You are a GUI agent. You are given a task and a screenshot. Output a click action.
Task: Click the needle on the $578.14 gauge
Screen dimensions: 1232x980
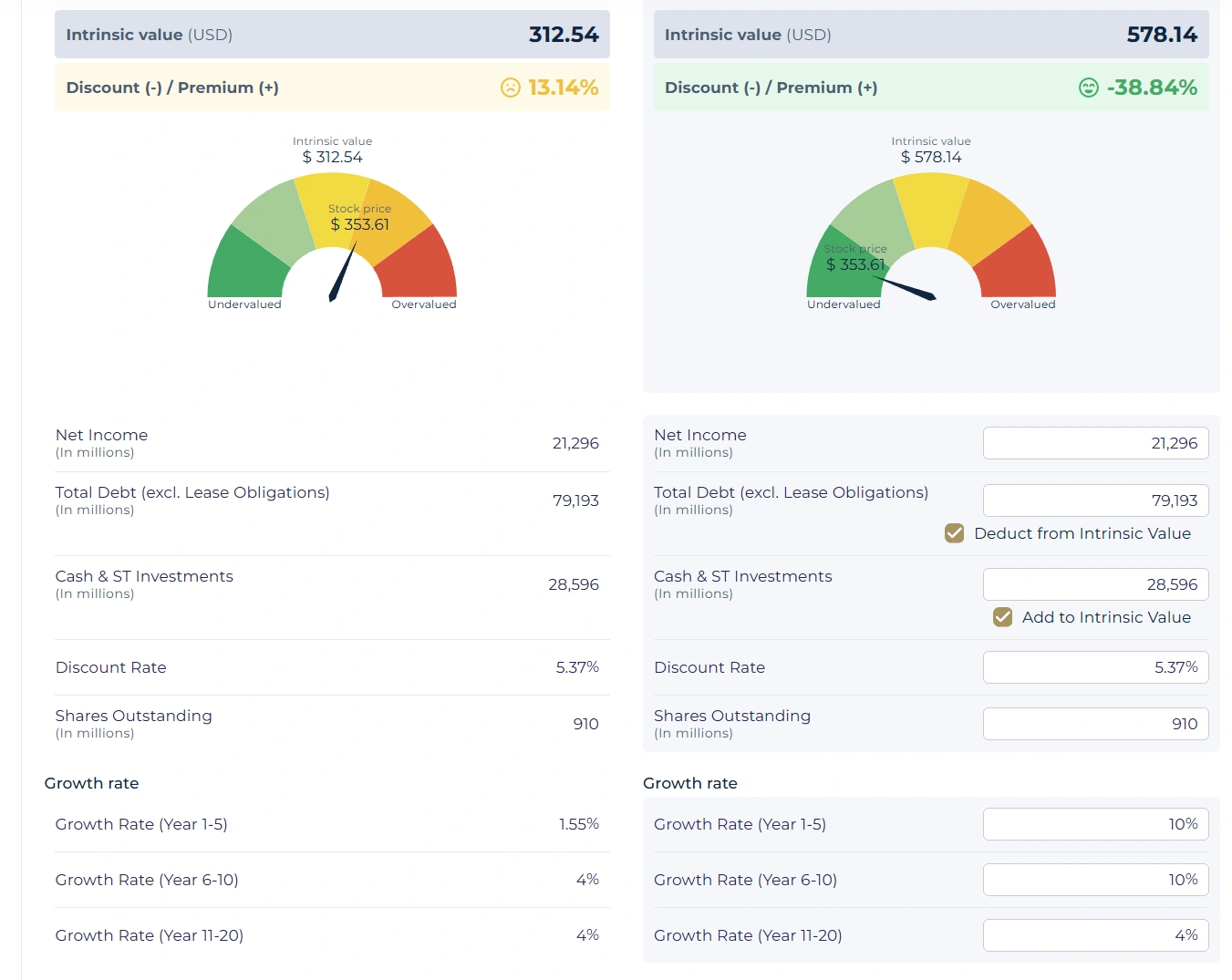(x=907, y=289)
